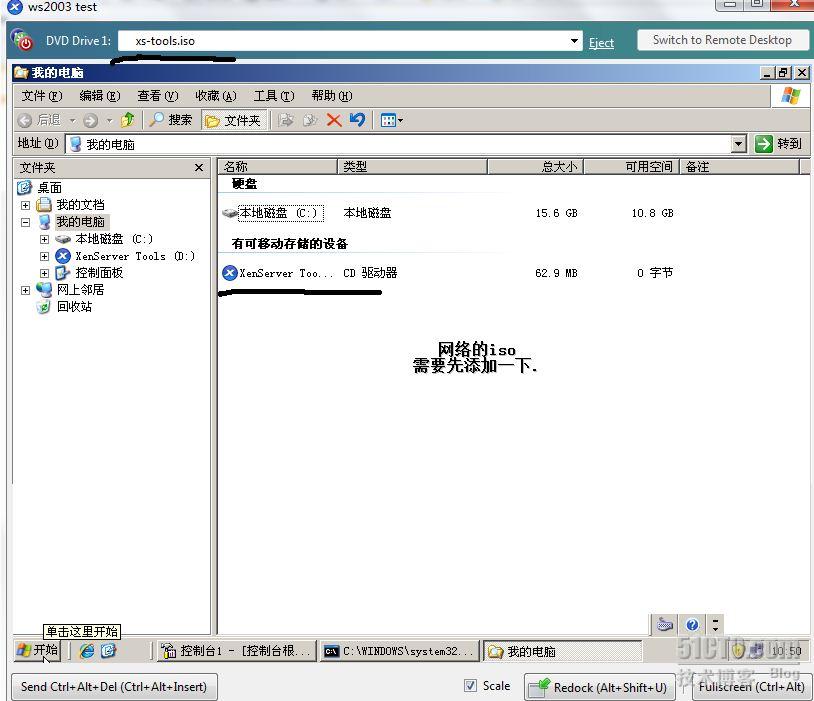The image size is (814, 701).
Task: Click the 我的电脑 taskbar button
Action: (562, 651)
